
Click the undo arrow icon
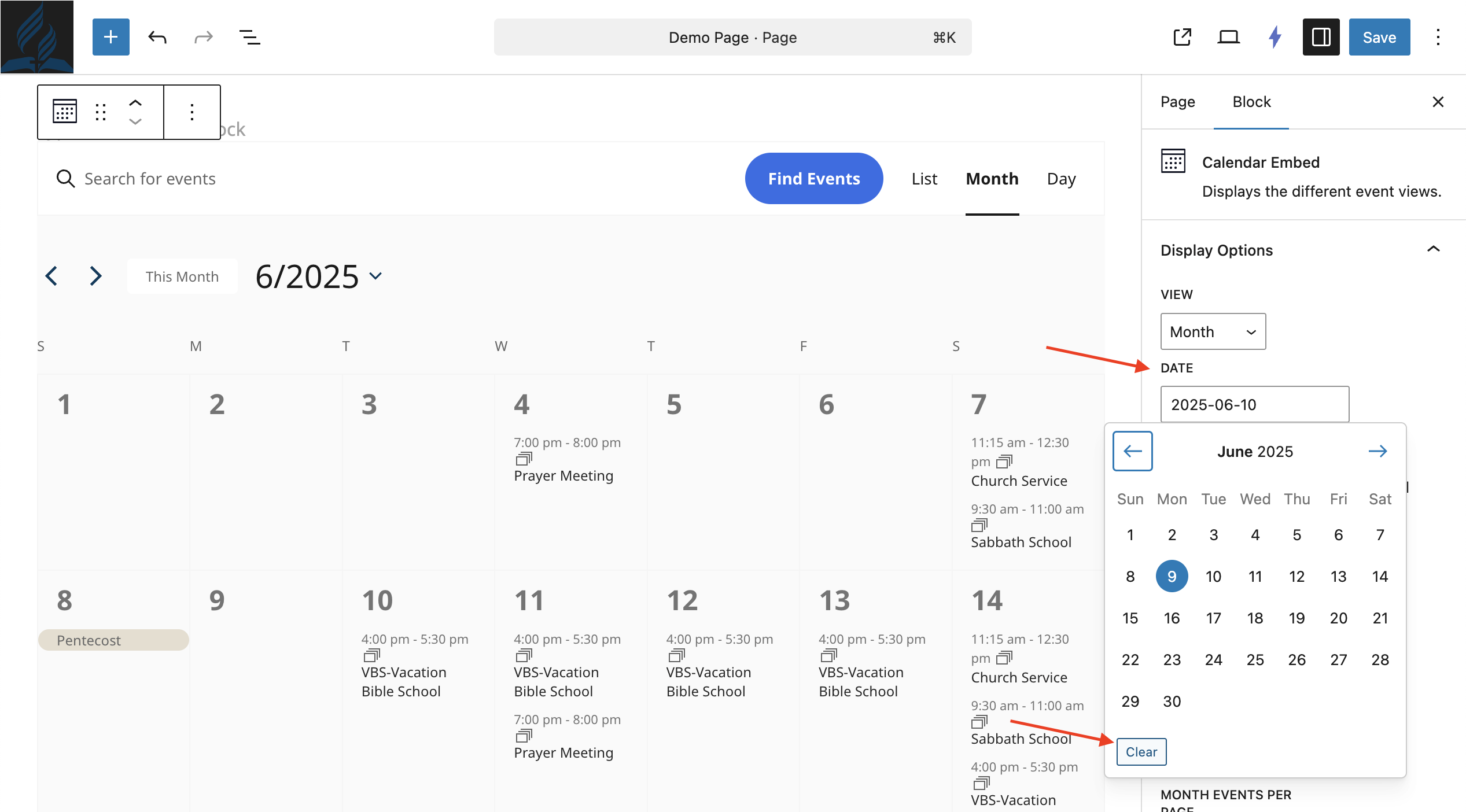click(157, 37)
